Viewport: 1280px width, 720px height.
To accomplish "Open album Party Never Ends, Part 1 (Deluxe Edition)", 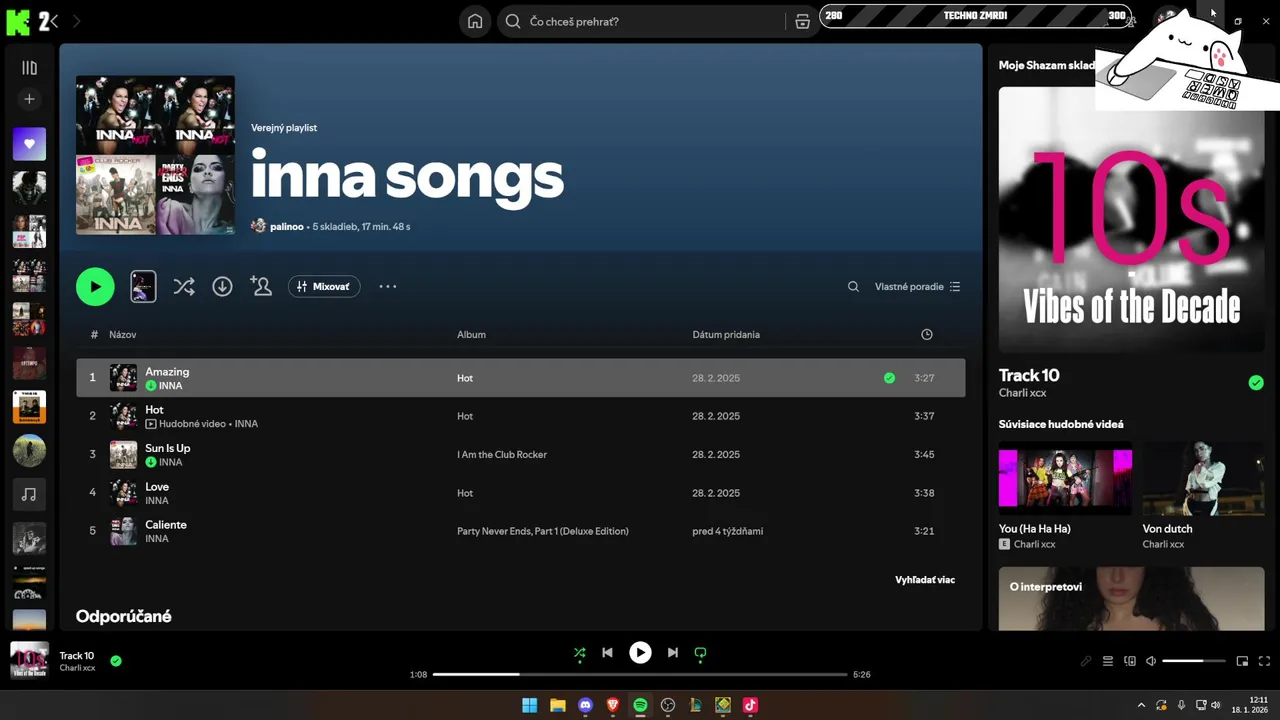I will tap(543, 531).
